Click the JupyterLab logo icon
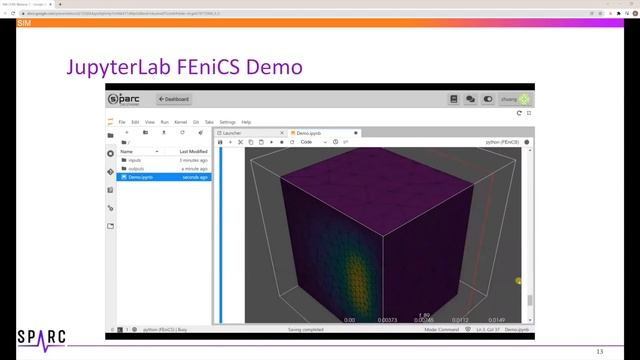The height and width of the screenshot is (360, 640). [x=110, y=122]
